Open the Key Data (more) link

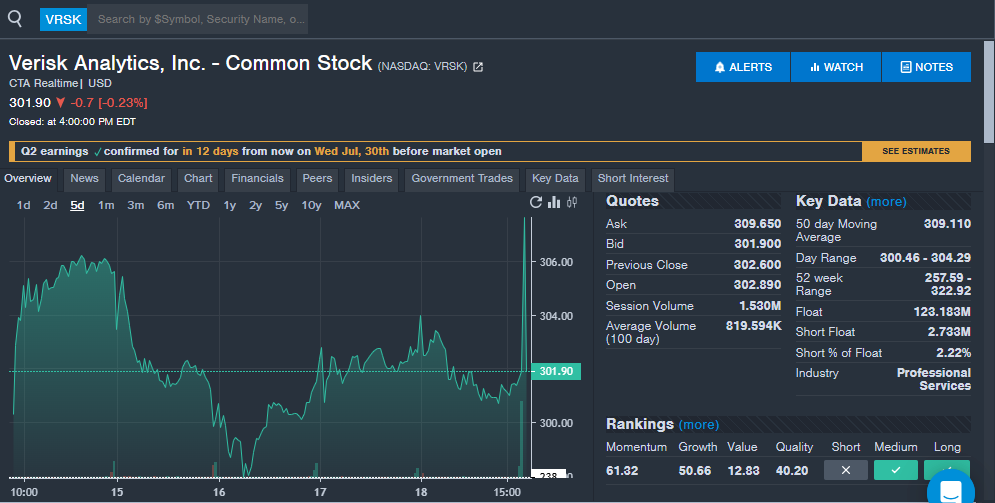click(886, 202)
